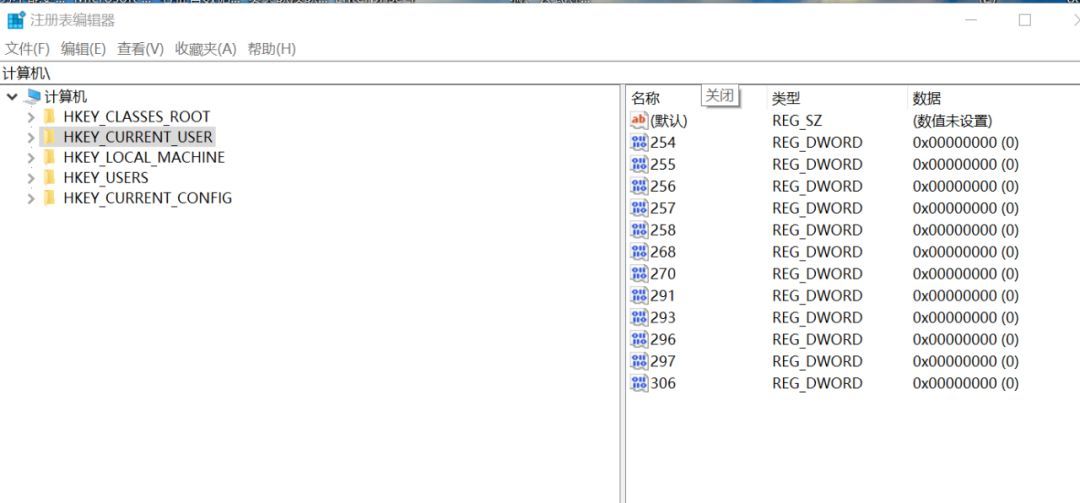The height and width of the screenshot is (503, 1080).
Task: Click the HKEY_CLASSES_ROOT folder icon
Action: coord(49,117)
